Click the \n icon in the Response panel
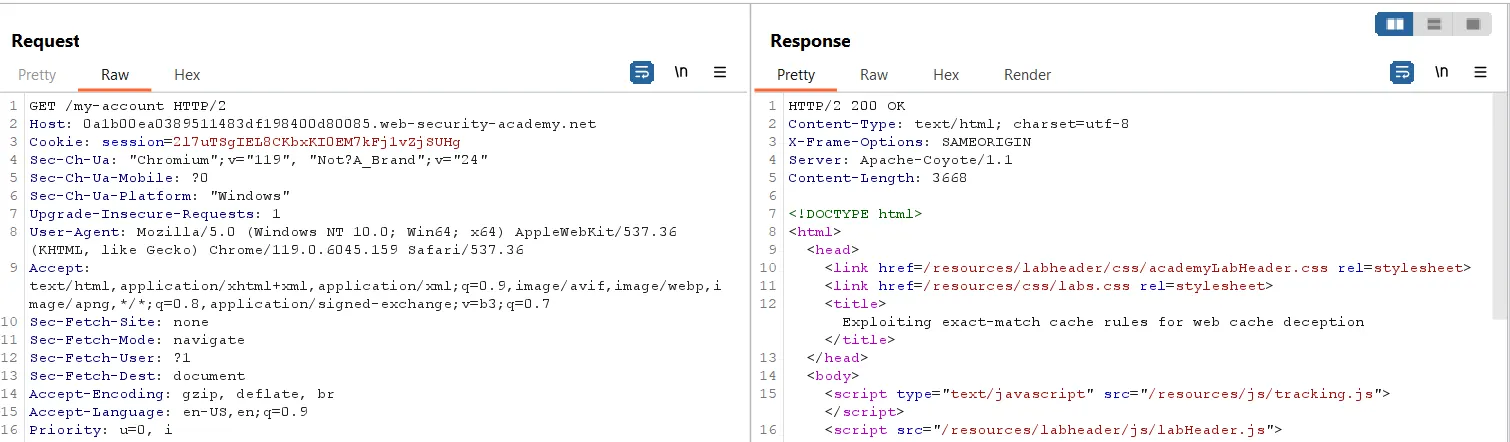This screenshot has width=1510, height=442. pos(1441,72)
